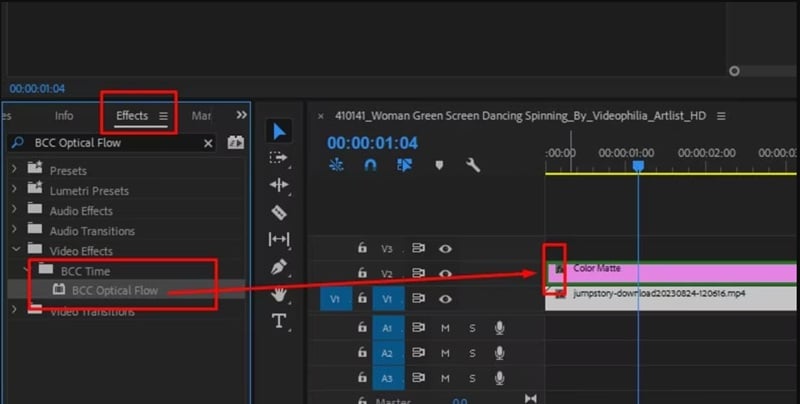This screenshot has width=800, height=404.
Task: Click the BCC Optical Flow search field
Action: coord(112,143)
